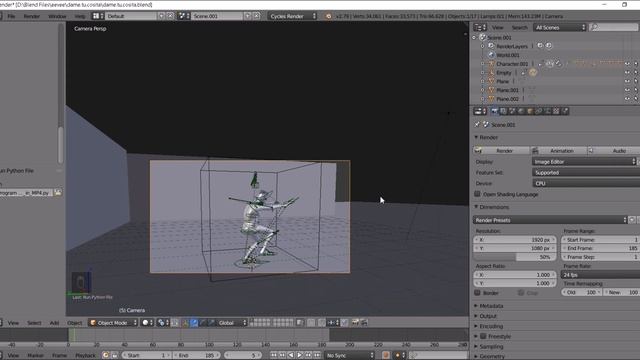Viewport: 640px width, 360px height.
Task: Open the 3D viewport Add menu
Action: 54,323
